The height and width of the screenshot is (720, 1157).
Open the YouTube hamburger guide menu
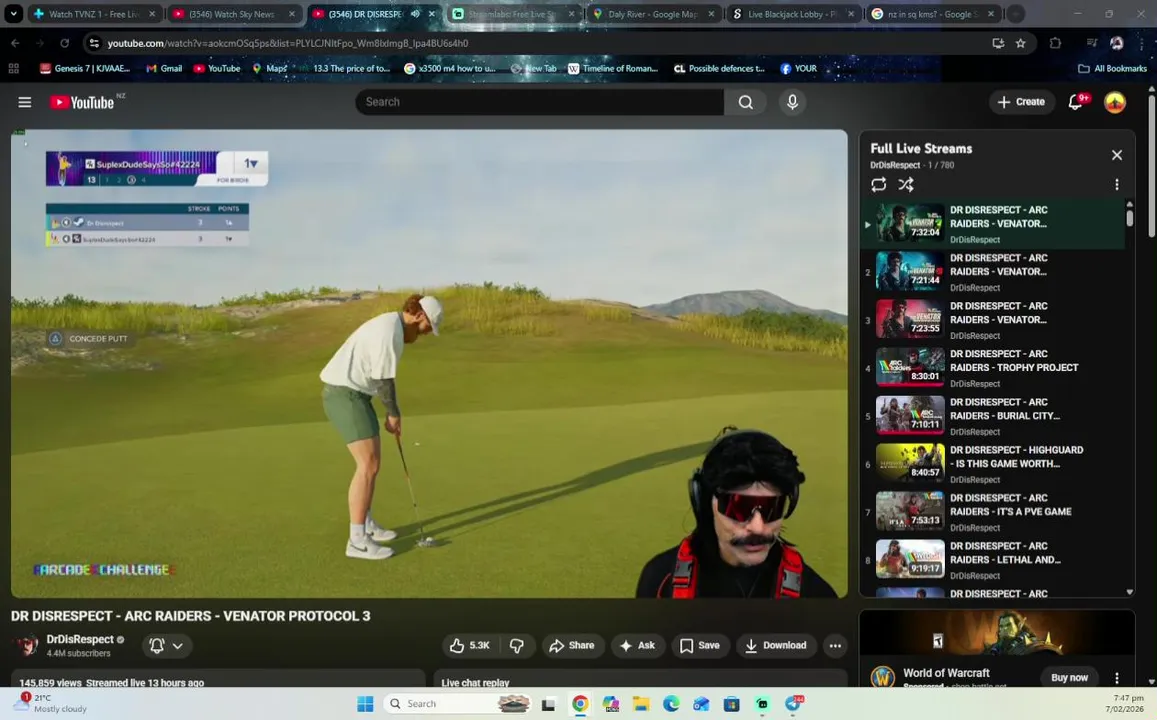(x=24, y=102)
